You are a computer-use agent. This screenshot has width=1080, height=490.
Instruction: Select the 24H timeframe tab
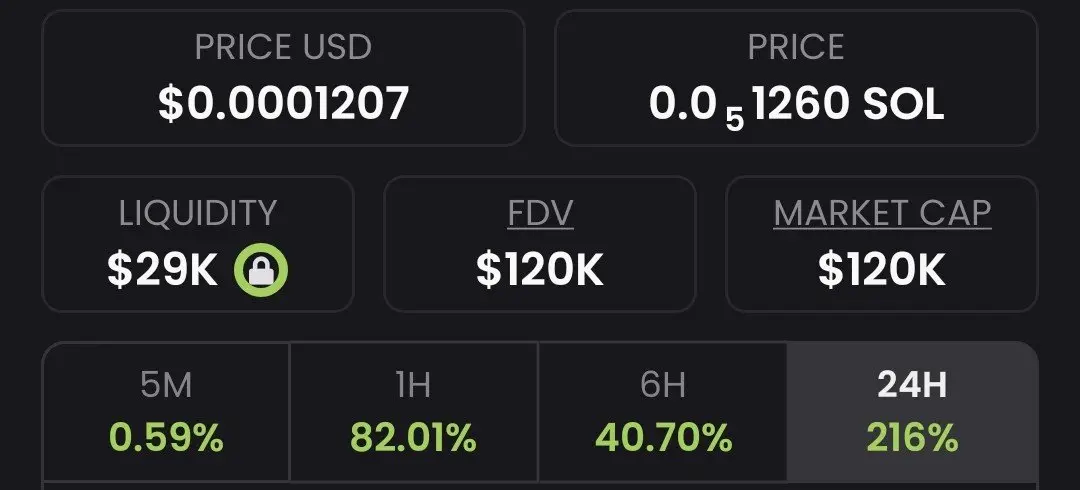912,411
